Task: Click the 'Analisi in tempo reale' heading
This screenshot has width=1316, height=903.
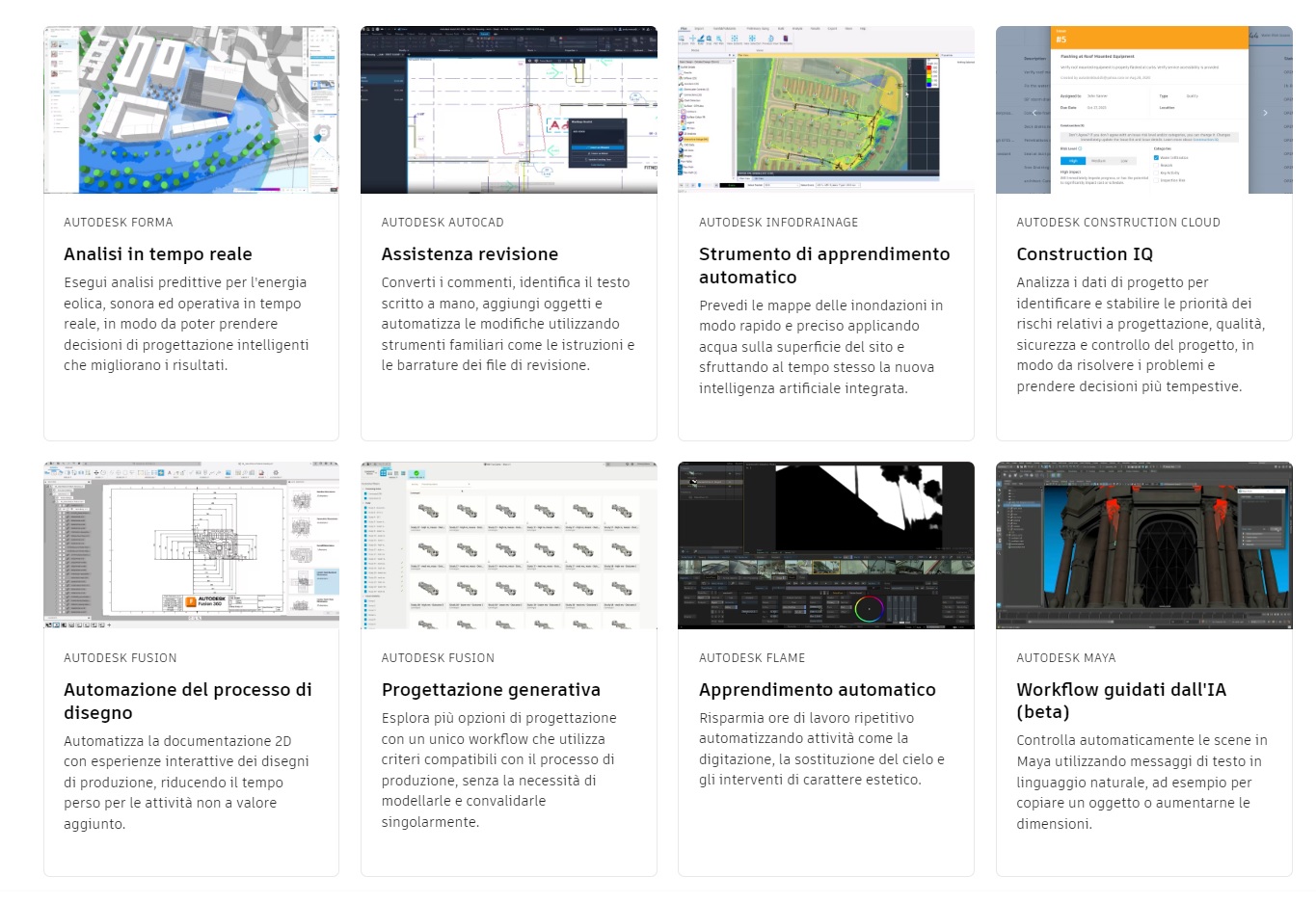Action: coord(158,254)
